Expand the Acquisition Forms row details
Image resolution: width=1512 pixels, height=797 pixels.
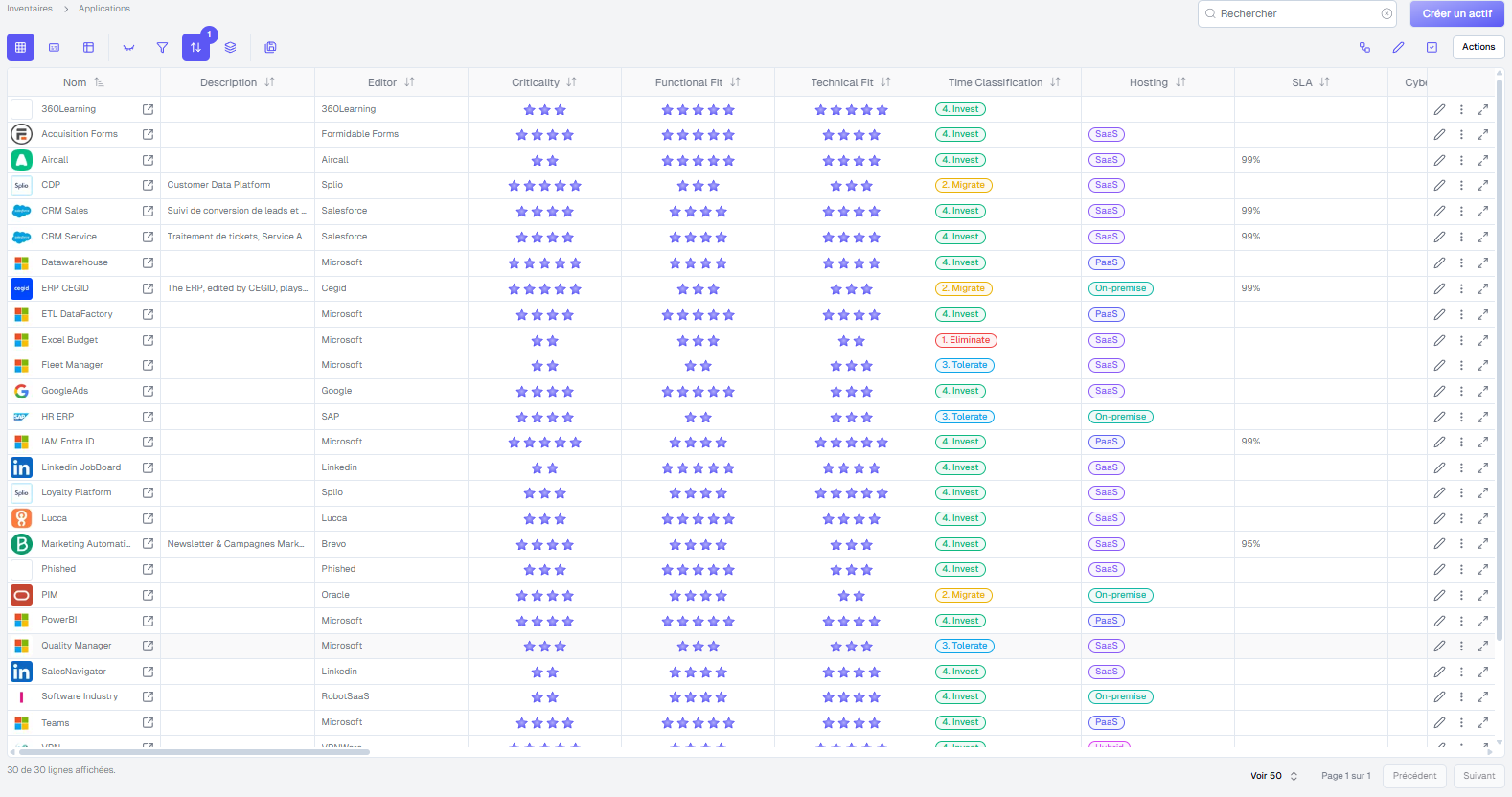coord(1482,134)
